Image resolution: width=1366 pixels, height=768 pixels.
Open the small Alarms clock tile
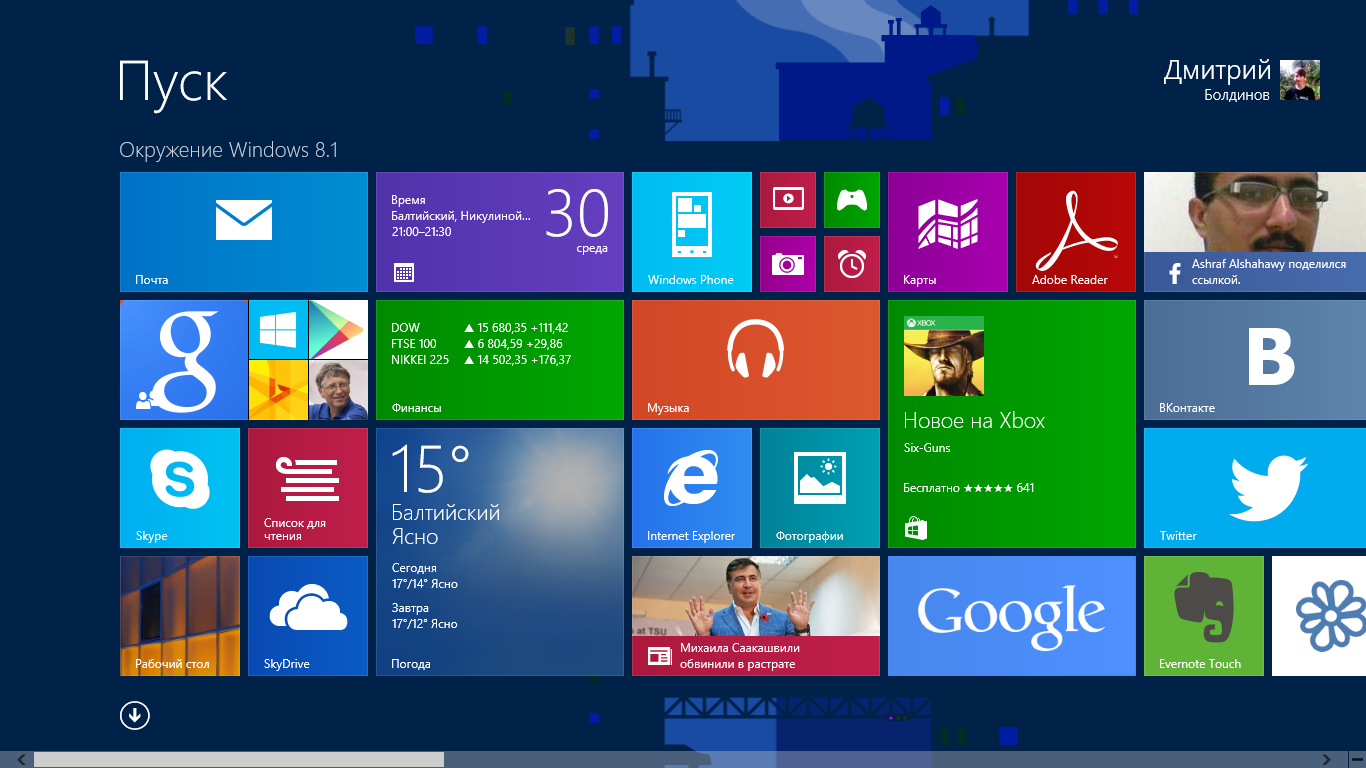click(852, 264)
